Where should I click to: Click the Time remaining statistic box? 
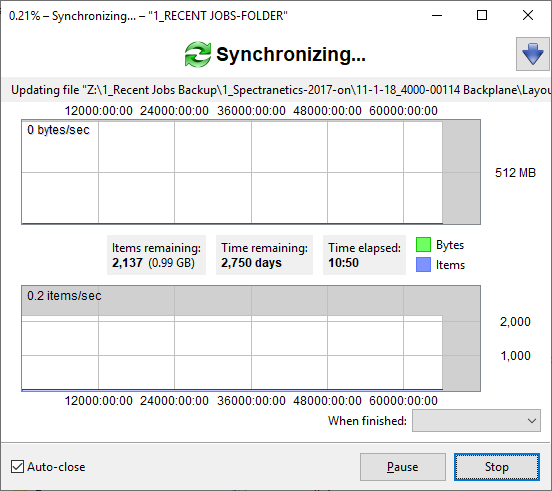coord(264,255)
